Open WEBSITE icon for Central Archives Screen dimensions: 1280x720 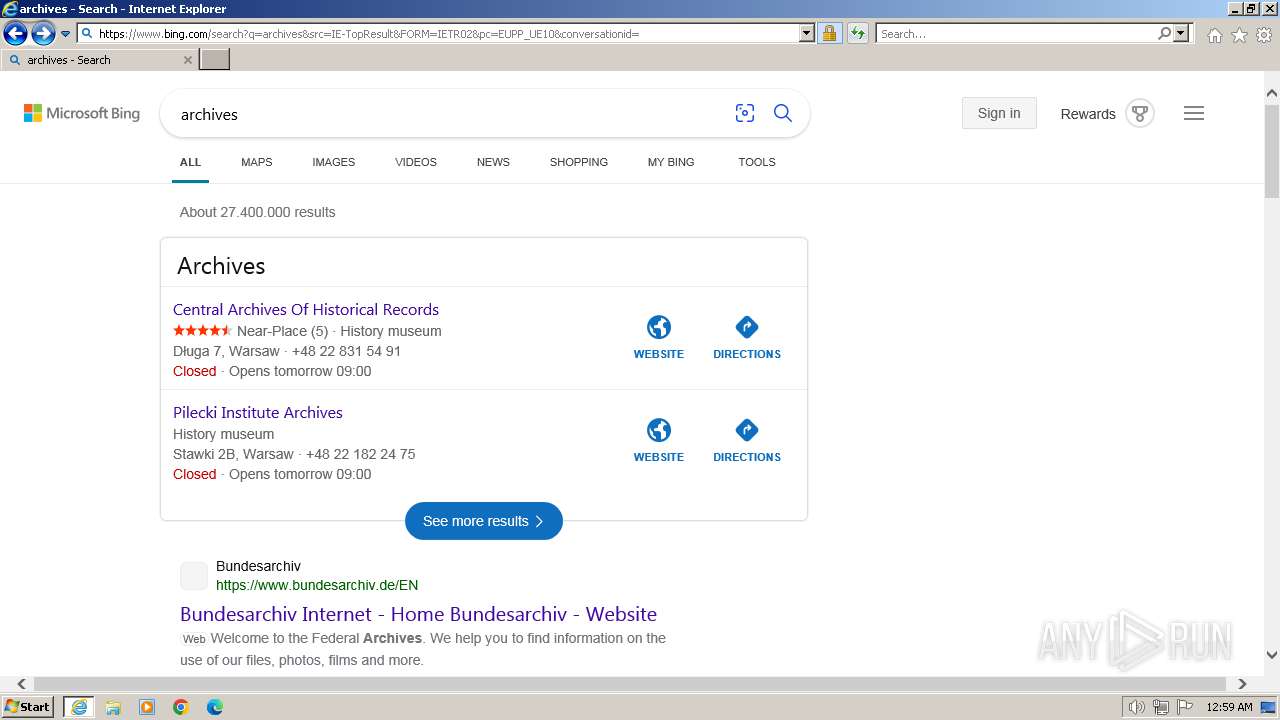coord(659,337)
